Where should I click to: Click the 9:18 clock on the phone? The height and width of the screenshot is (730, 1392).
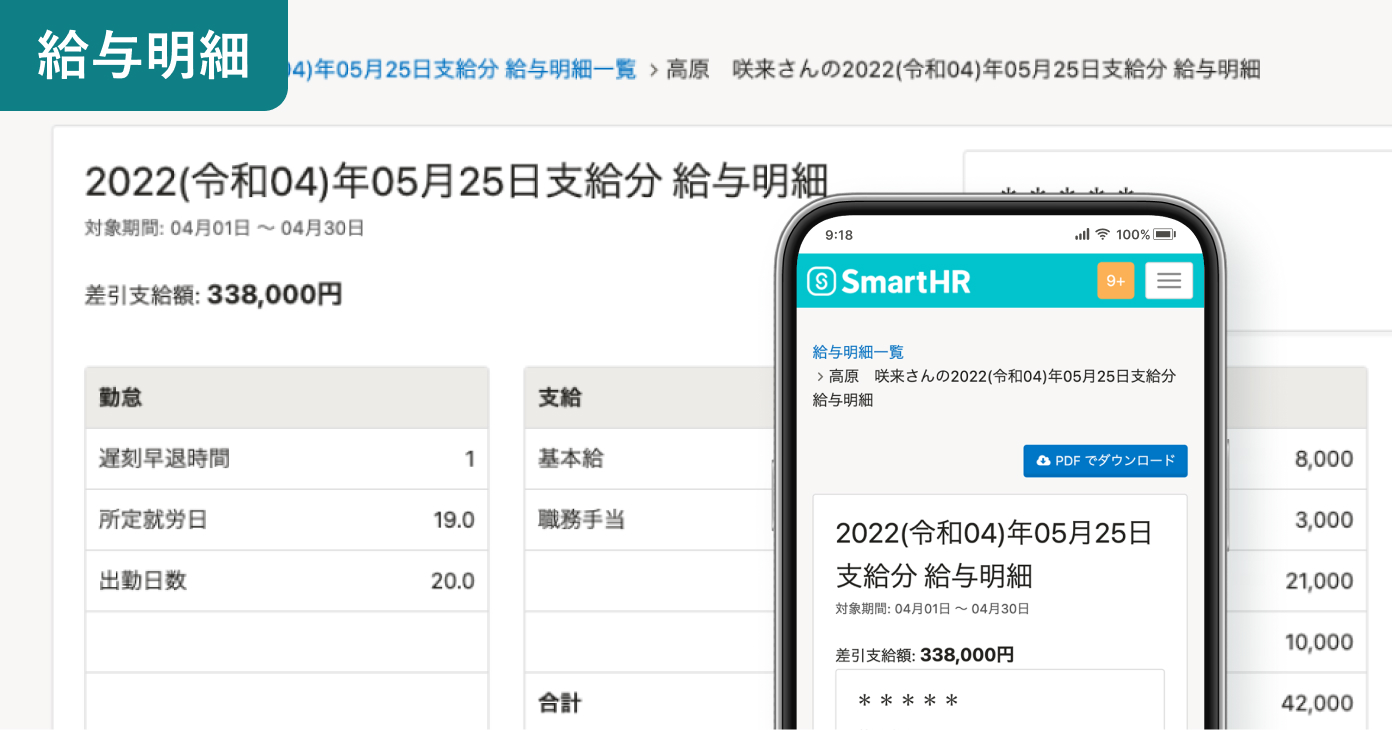[839, 234]
